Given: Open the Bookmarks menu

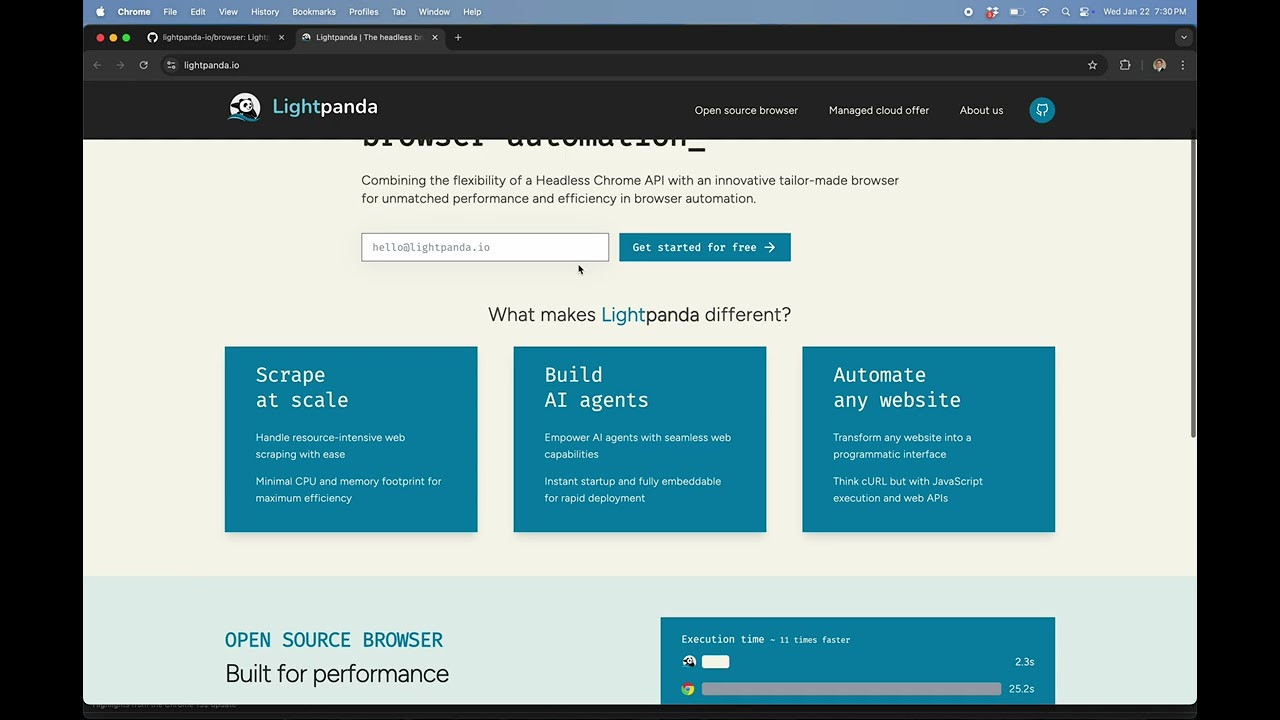Looking at the screenshot, I should (x=314, y=12).
